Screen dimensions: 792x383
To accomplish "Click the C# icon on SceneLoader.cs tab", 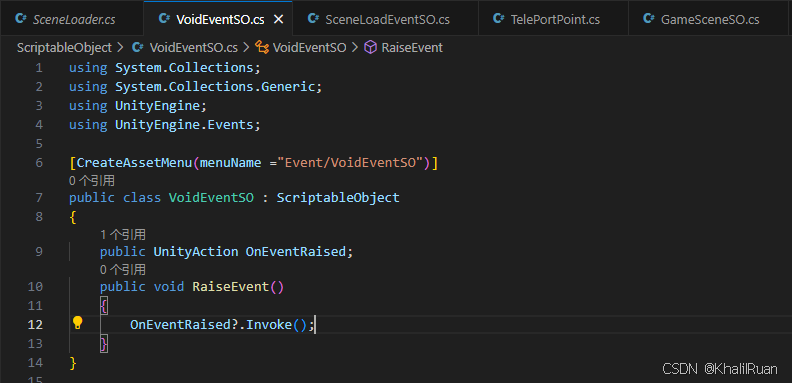I will click(x=21, y=19).
